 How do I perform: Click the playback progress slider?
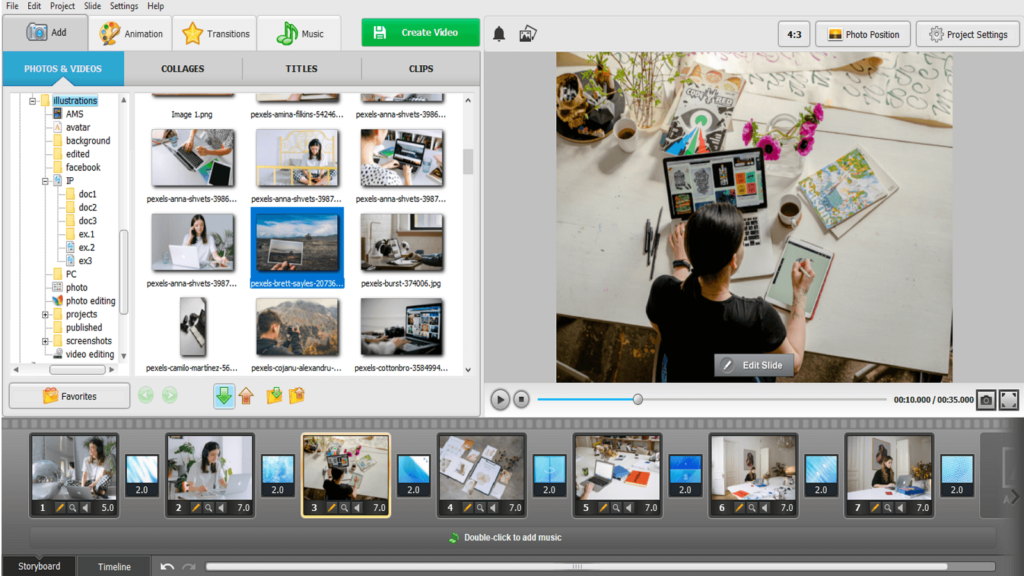[x=637, y=399]
